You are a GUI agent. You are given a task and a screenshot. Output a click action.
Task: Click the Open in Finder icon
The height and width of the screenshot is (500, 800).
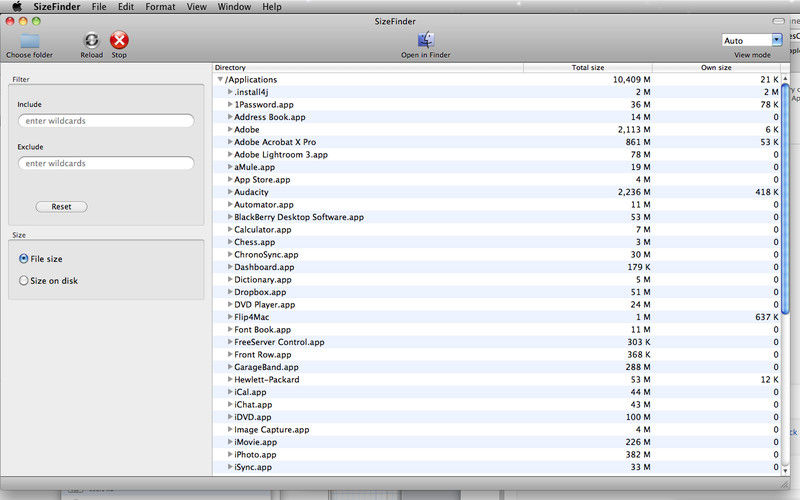point(426,41)
